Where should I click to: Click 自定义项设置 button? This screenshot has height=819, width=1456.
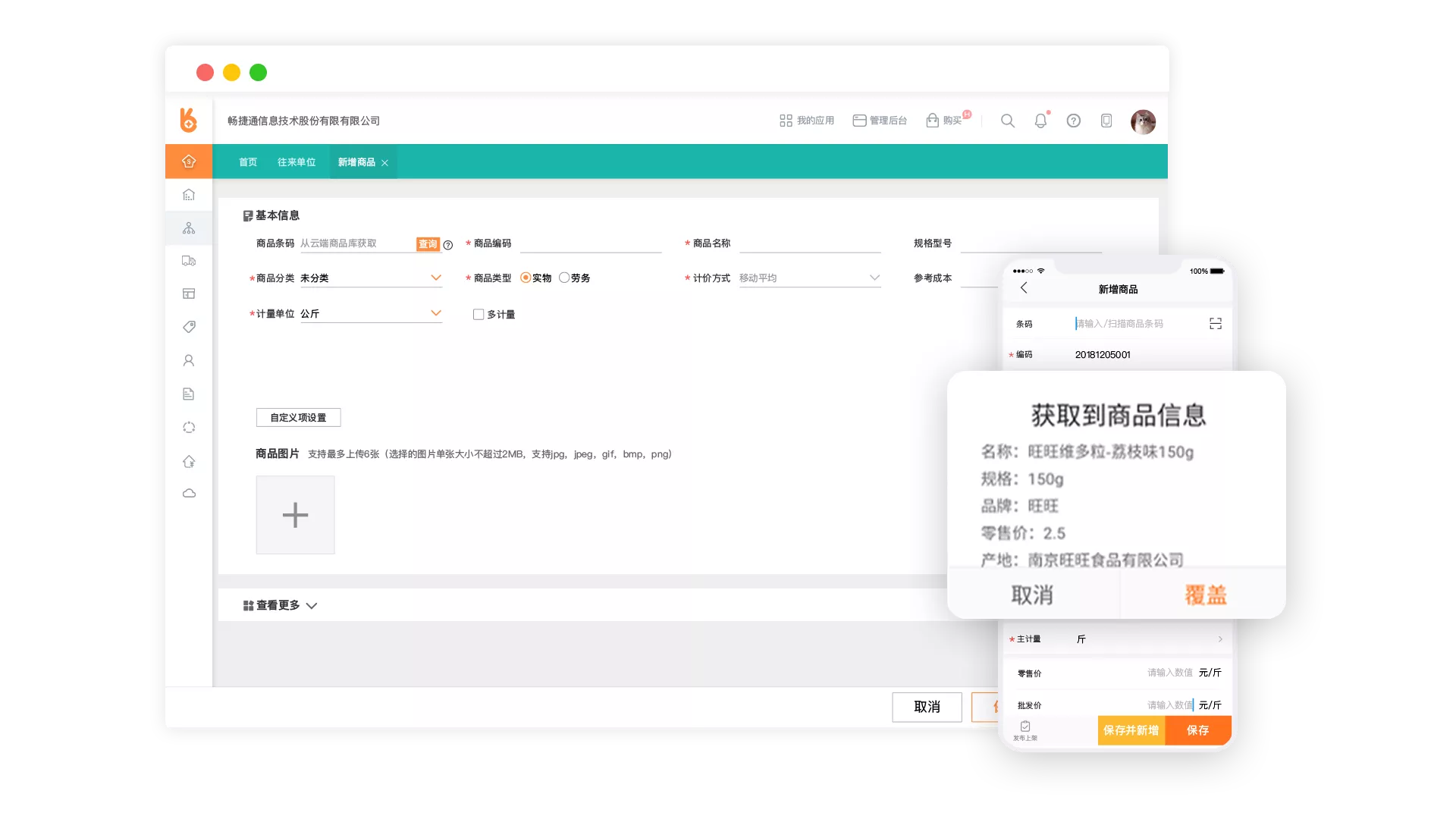click(x=298, y=418)
